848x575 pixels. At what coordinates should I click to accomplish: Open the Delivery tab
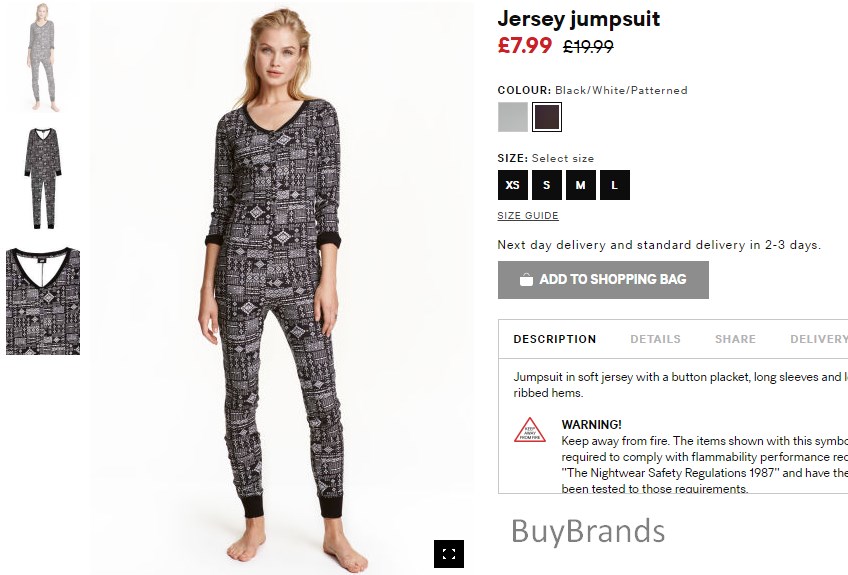tap(818, 339)
